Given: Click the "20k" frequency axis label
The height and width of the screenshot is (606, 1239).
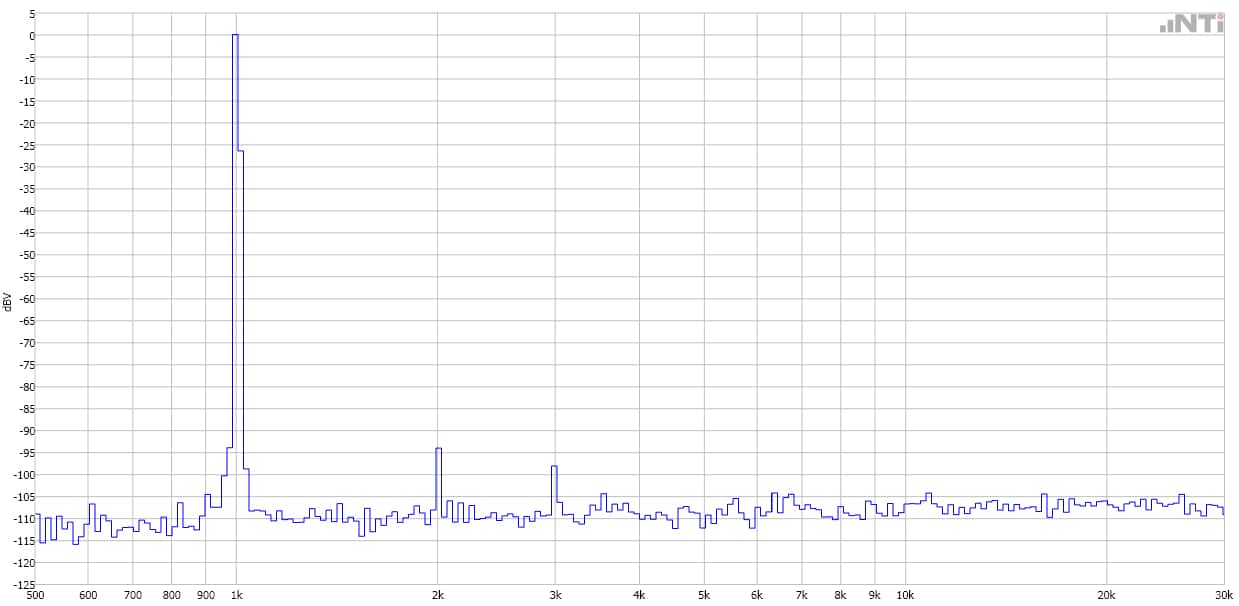Looking at the screenshot, I should point(1107,595).
